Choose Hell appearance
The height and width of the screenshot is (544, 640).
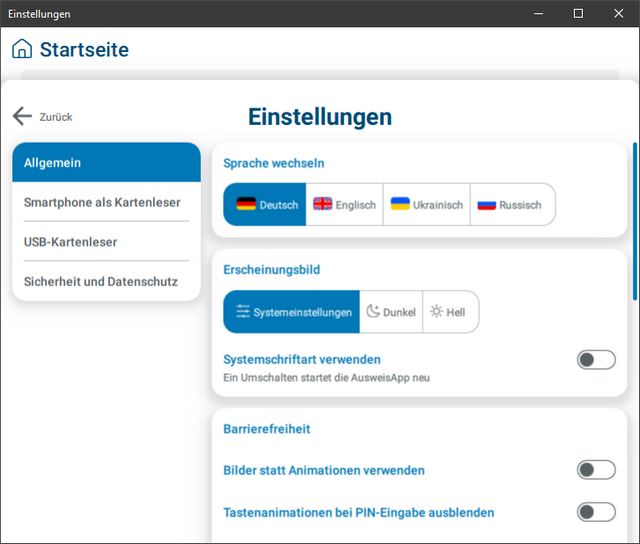pyautogui.click(x=451, y=312)
